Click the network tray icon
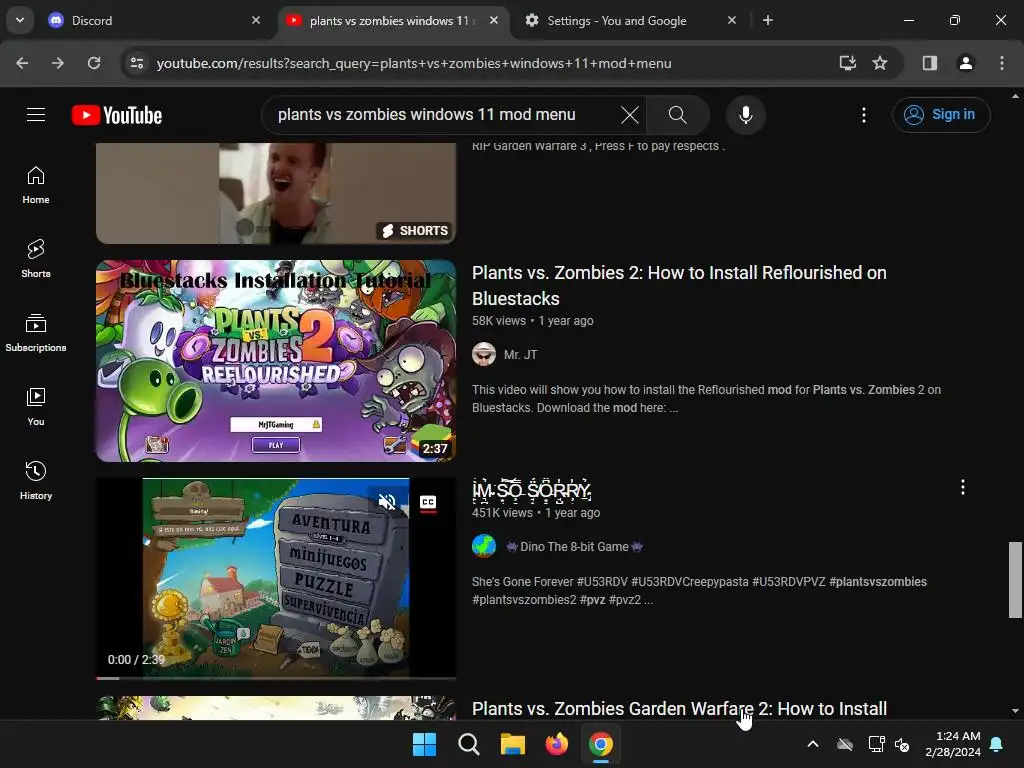This screenshot has height=768, width=1024. (876, 744)
